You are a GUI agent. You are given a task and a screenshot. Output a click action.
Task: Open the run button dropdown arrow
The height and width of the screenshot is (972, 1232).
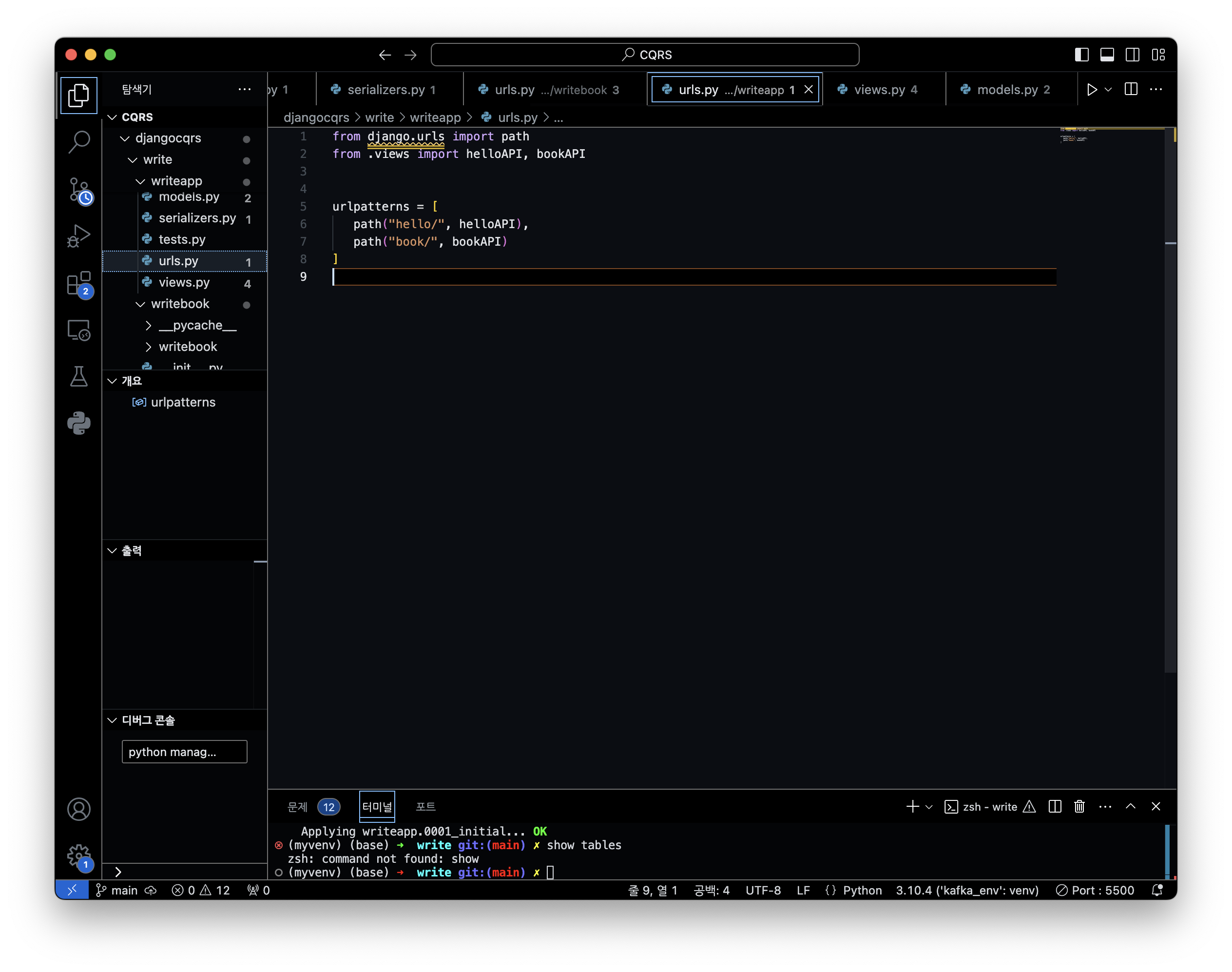coord(1108,89)
